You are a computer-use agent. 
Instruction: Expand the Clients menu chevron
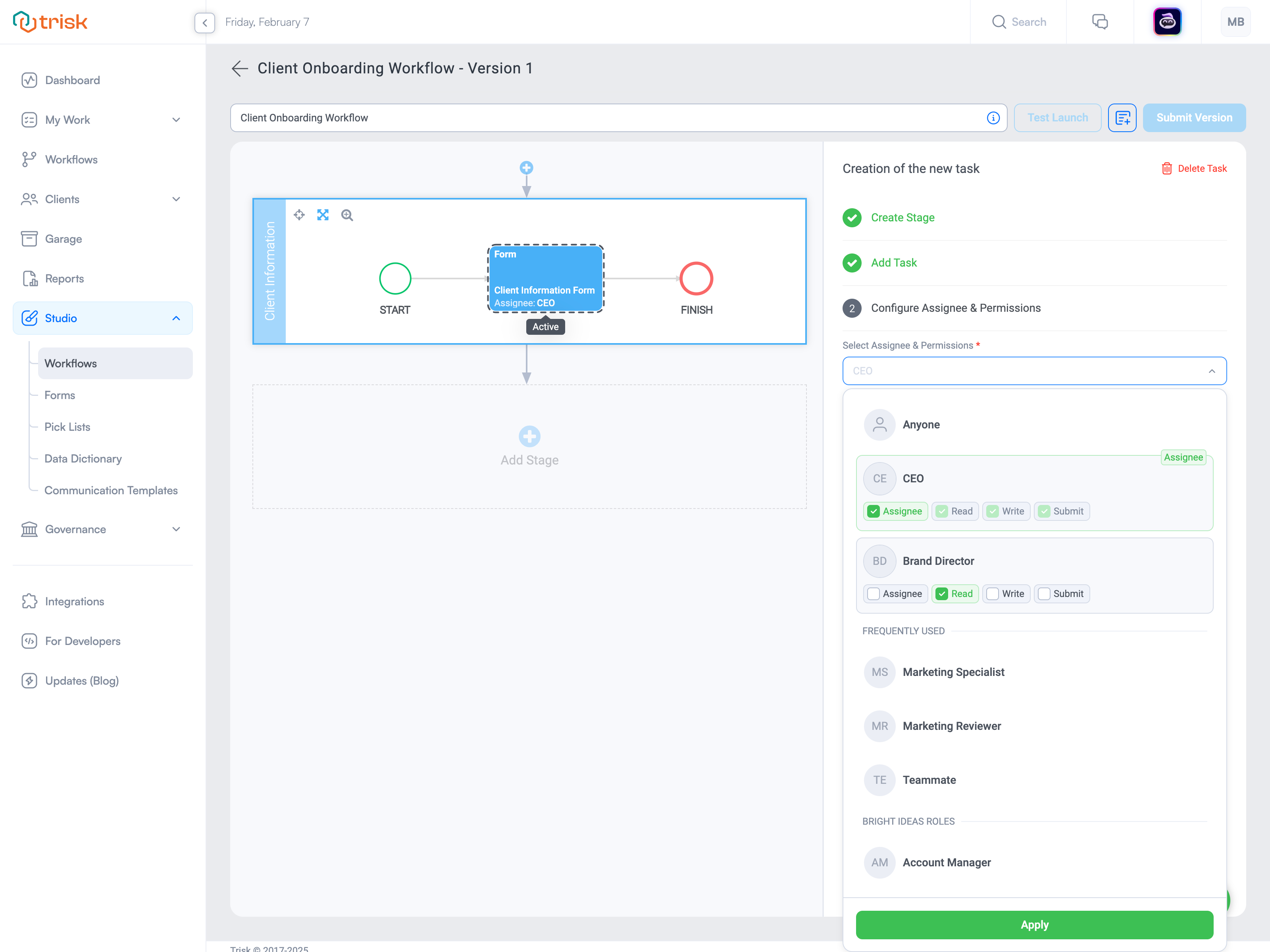[176, 199]
